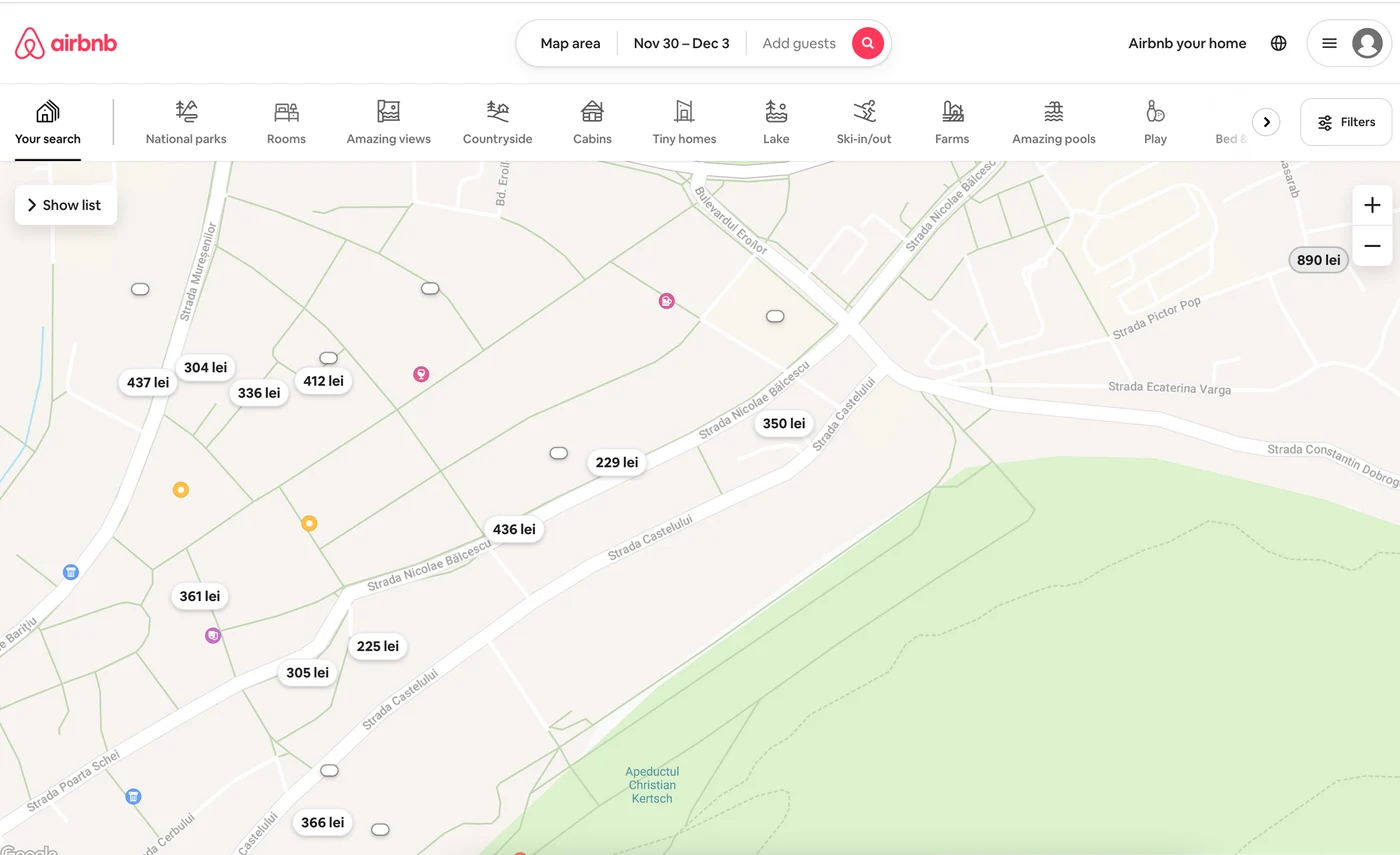Select the 229 lei price pin
This screenshot has height=855, width=1400.
(617, 462)
